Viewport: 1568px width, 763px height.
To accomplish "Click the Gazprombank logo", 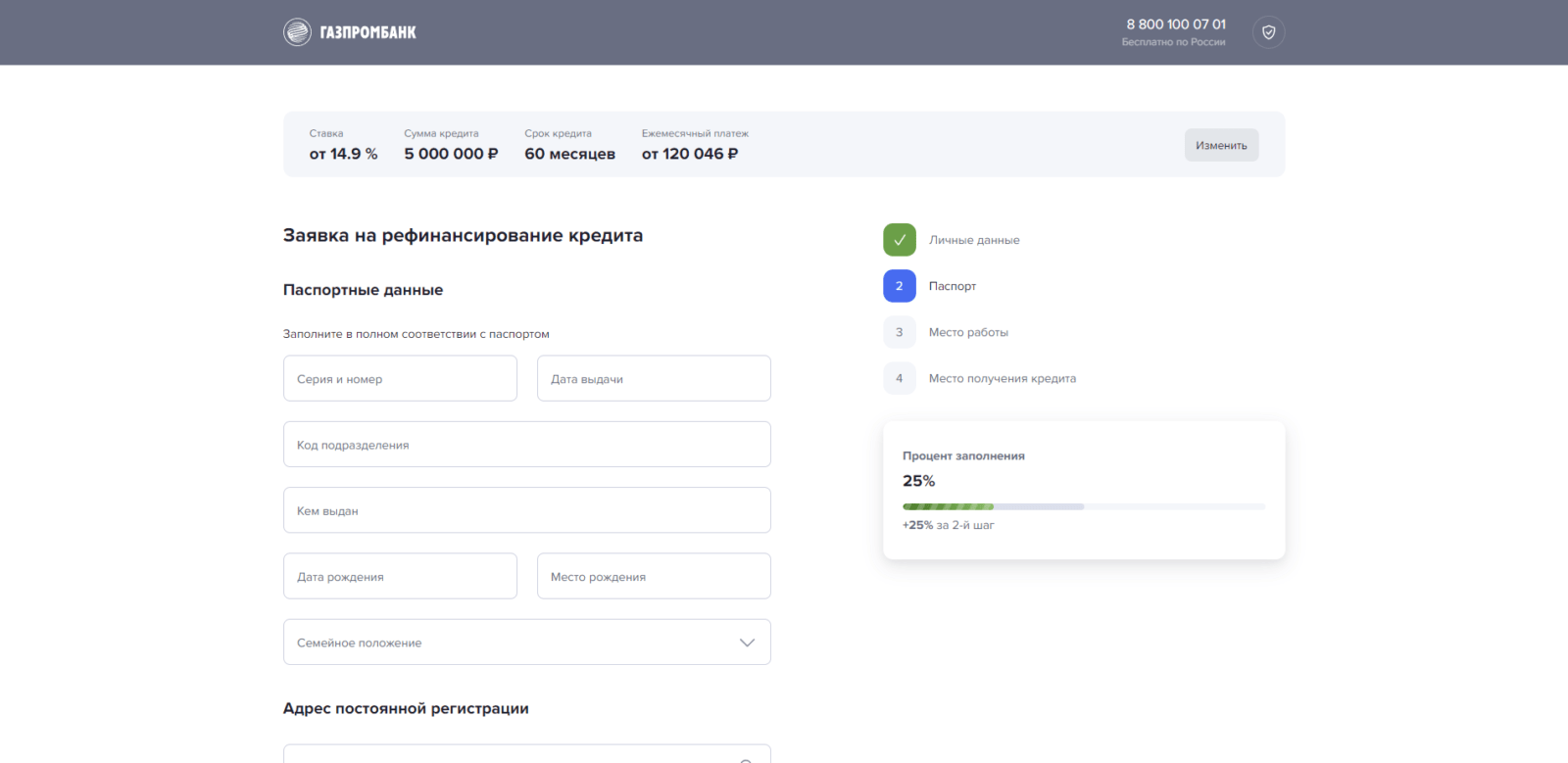I will (x=350, y=32).
